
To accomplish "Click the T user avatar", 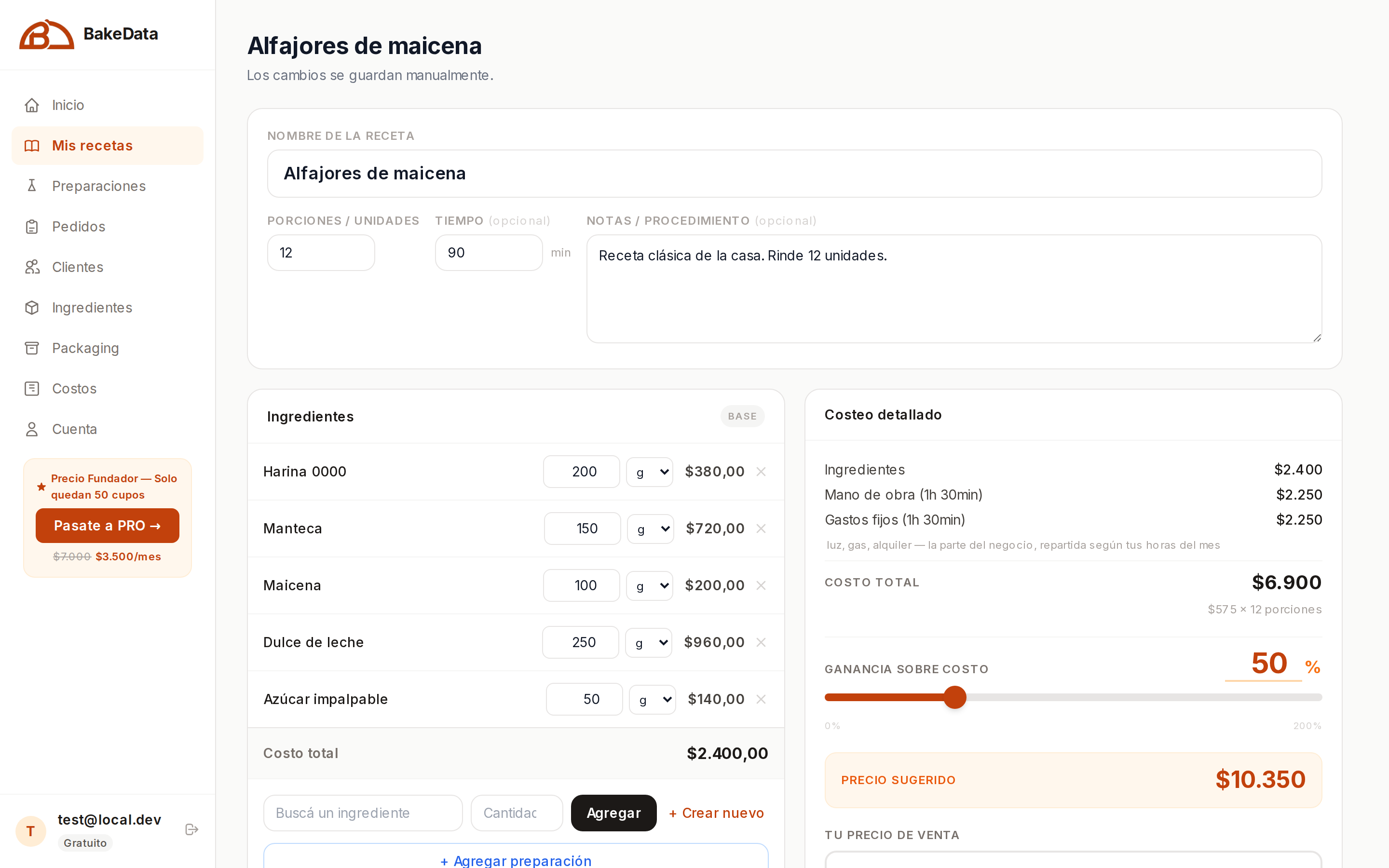I will click(x=31, y=831).
